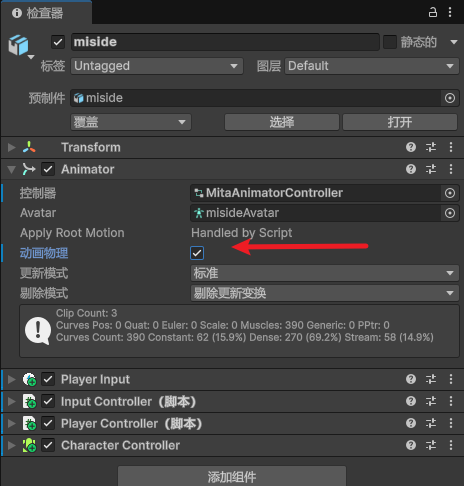Open the Animator component three-dot menu

pos(451,169)
